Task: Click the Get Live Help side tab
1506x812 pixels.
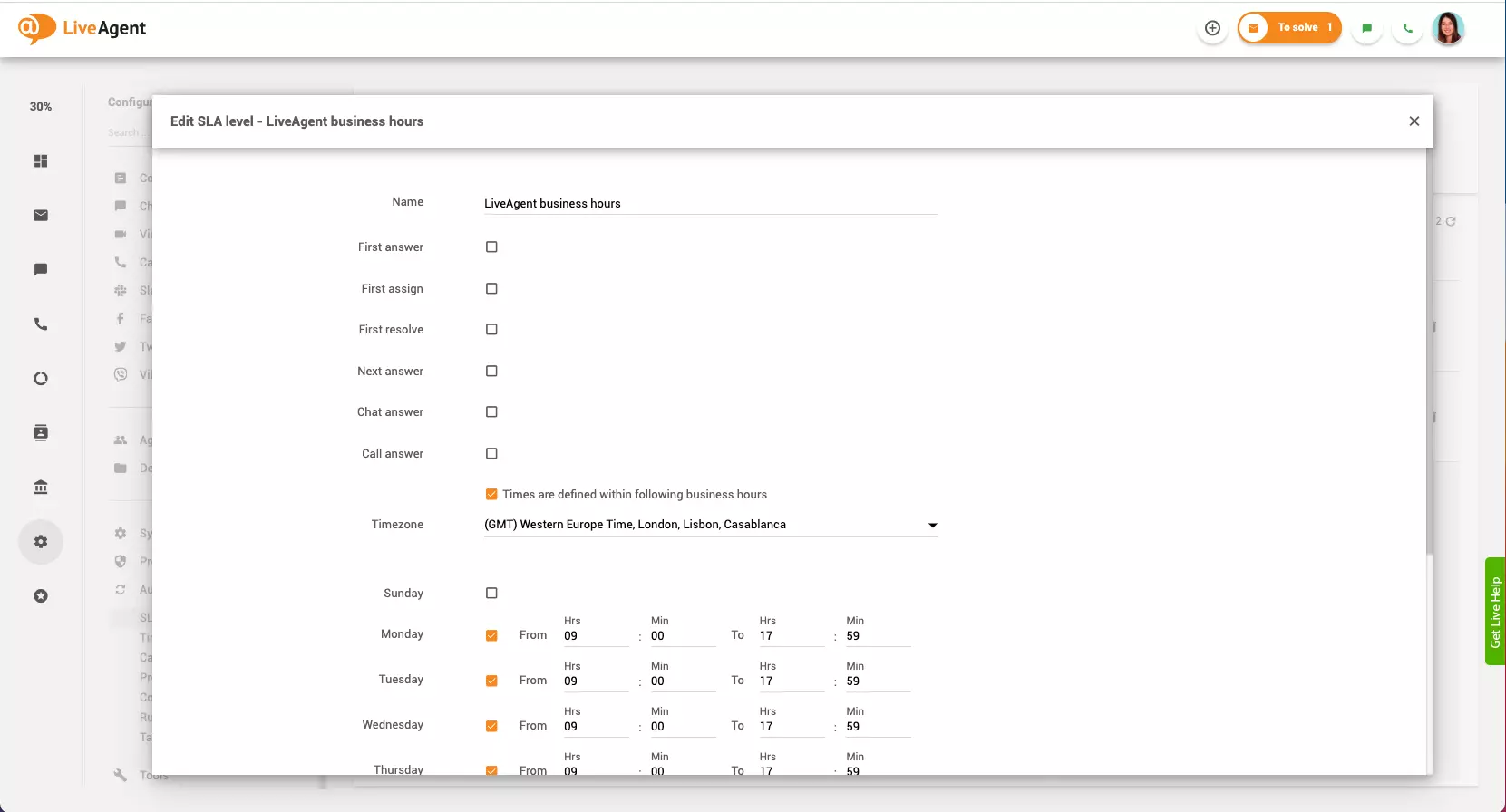Action: 1495,612
